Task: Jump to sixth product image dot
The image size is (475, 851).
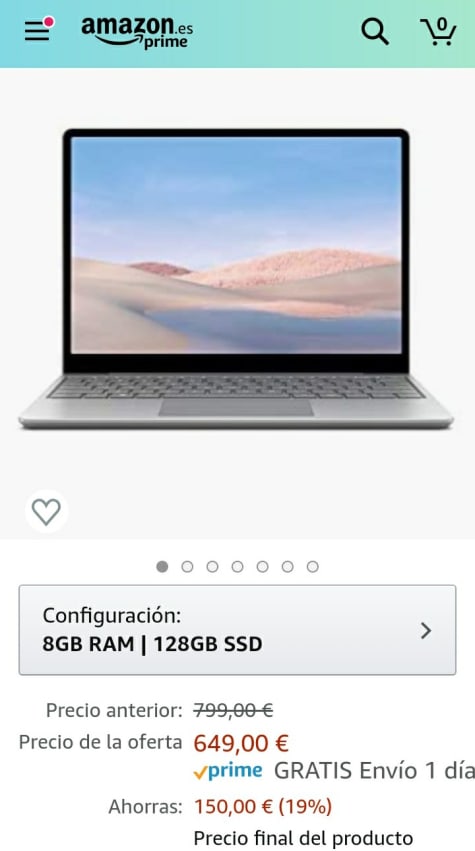Action: 287,567
